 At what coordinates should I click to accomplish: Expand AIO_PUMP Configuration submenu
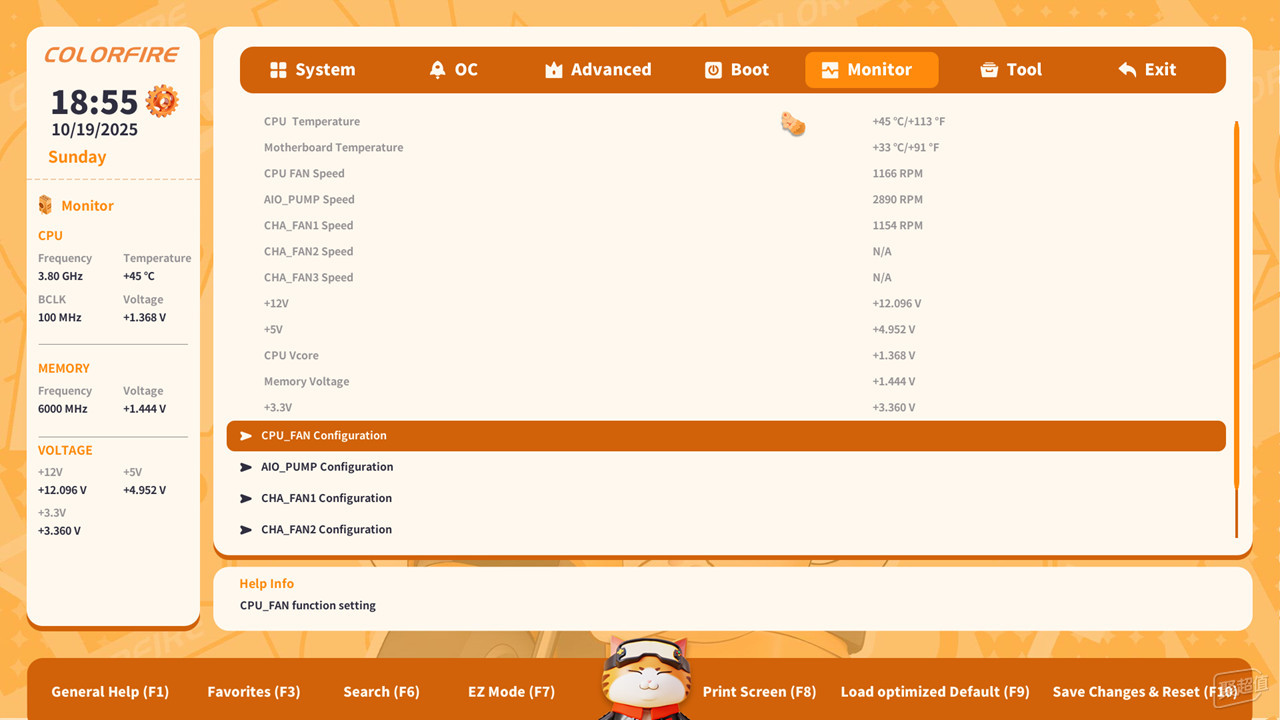326,467
